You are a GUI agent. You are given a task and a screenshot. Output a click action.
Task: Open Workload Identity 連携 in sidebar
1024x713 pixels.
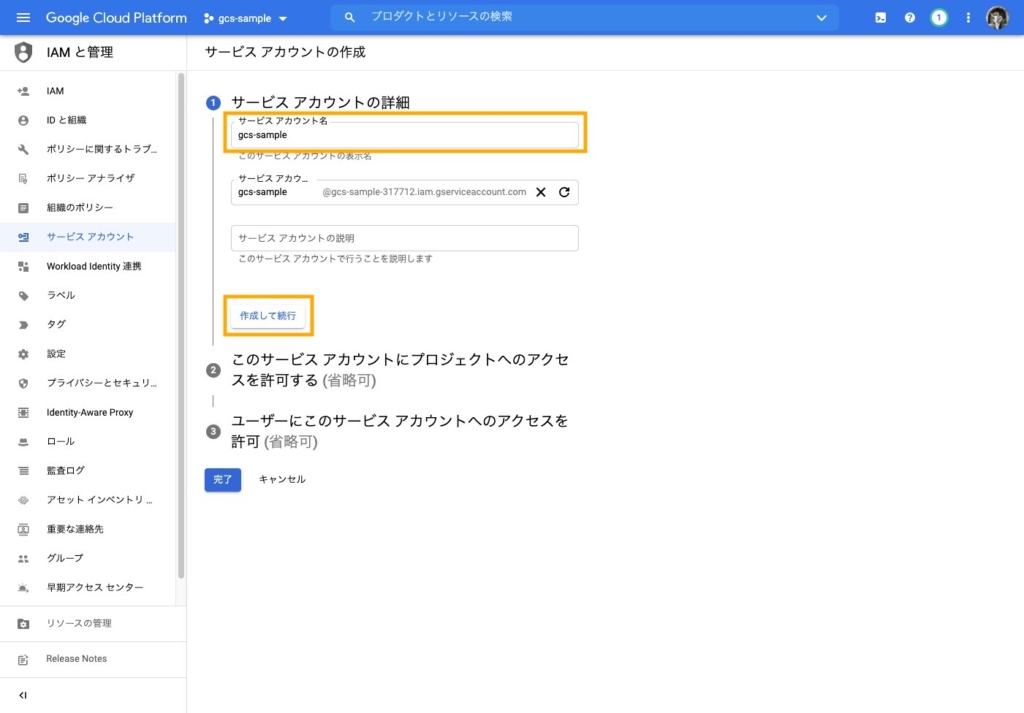(93, 267)
